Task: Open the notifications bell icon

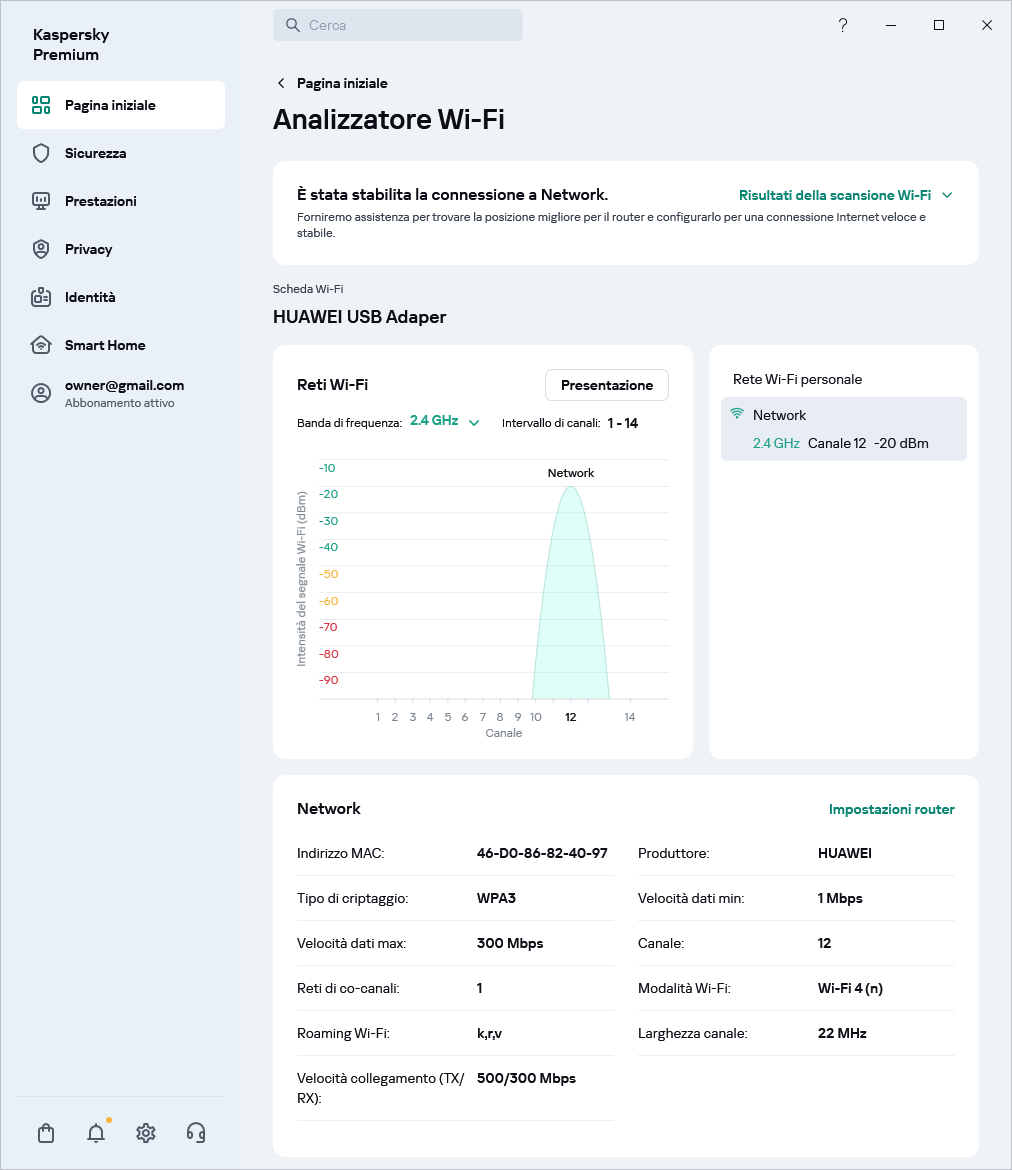Action: pyautogui.click(x=96, y=1133)
